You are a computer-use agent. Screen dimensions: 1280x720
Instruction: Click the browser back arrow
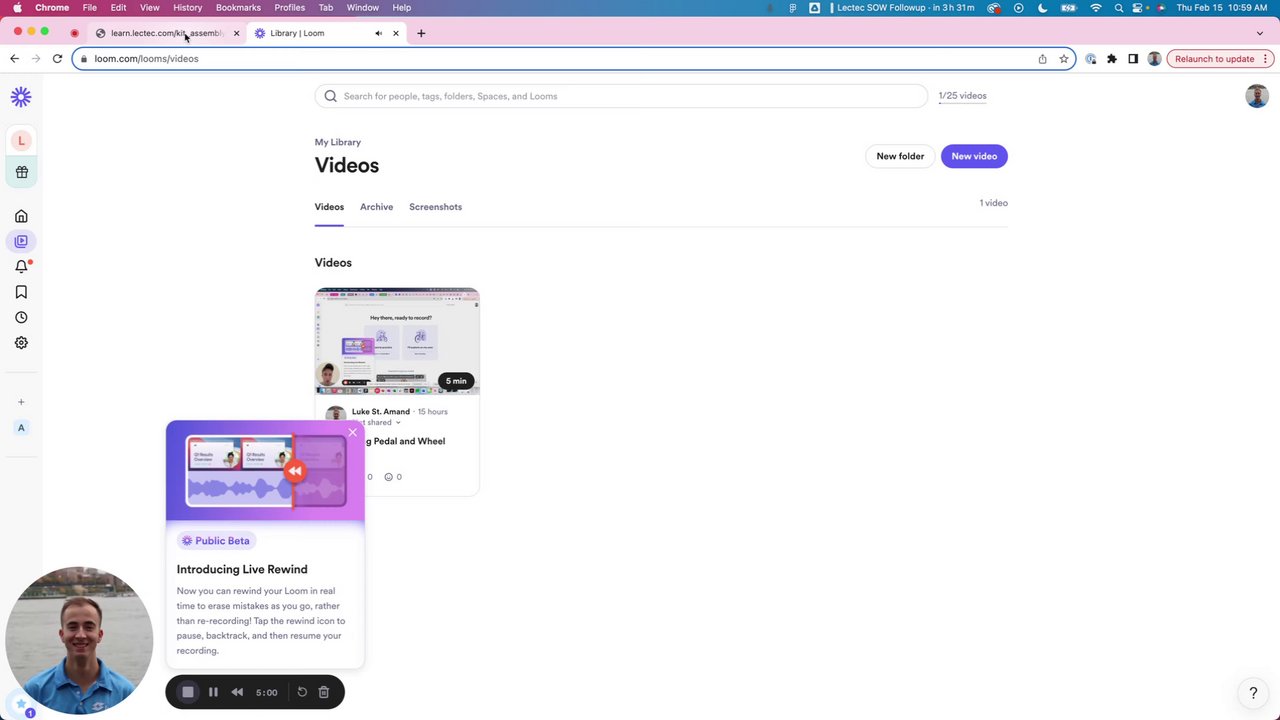14,59
